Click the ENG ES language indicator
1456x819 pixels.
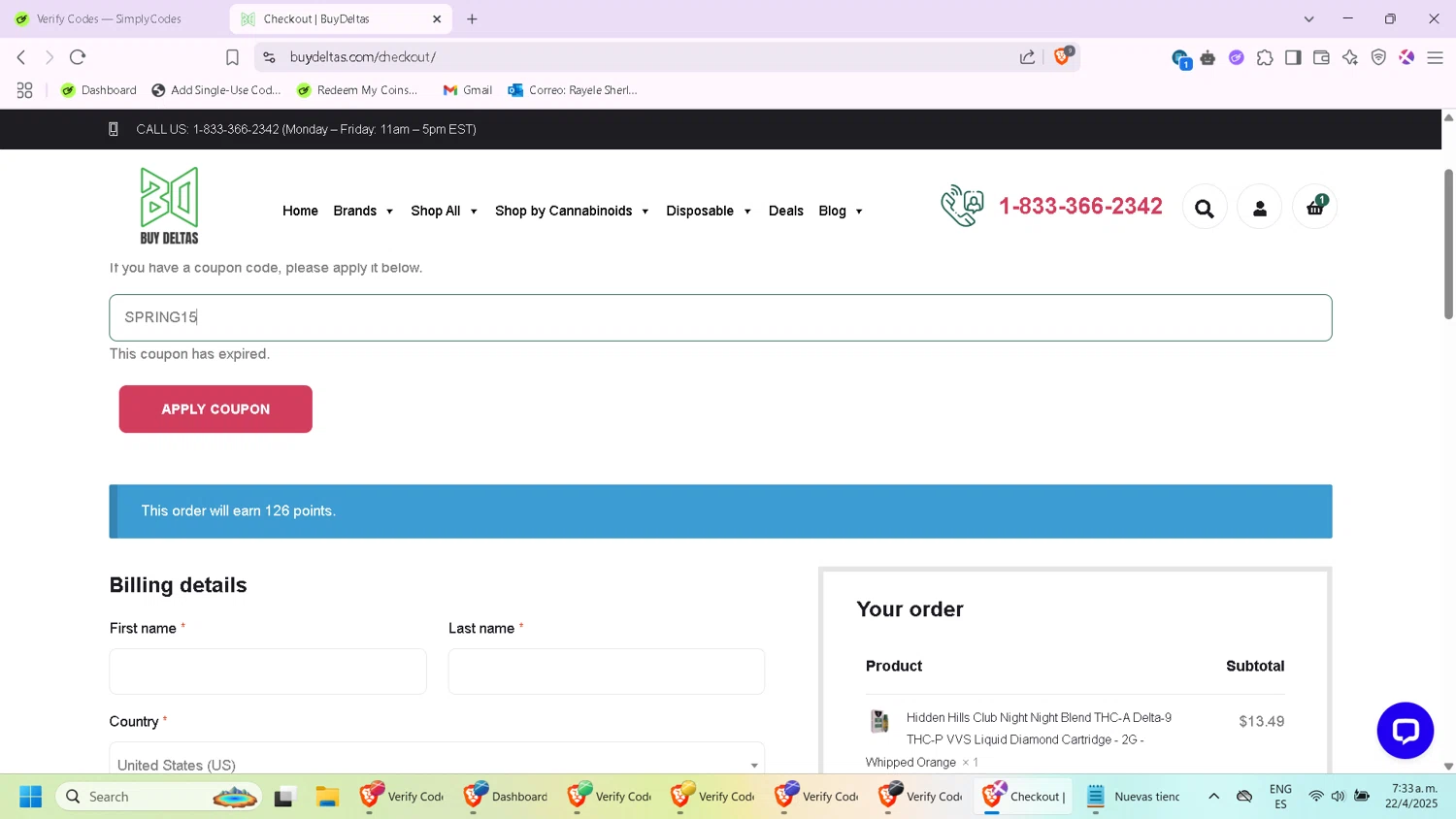point(1280,797)
